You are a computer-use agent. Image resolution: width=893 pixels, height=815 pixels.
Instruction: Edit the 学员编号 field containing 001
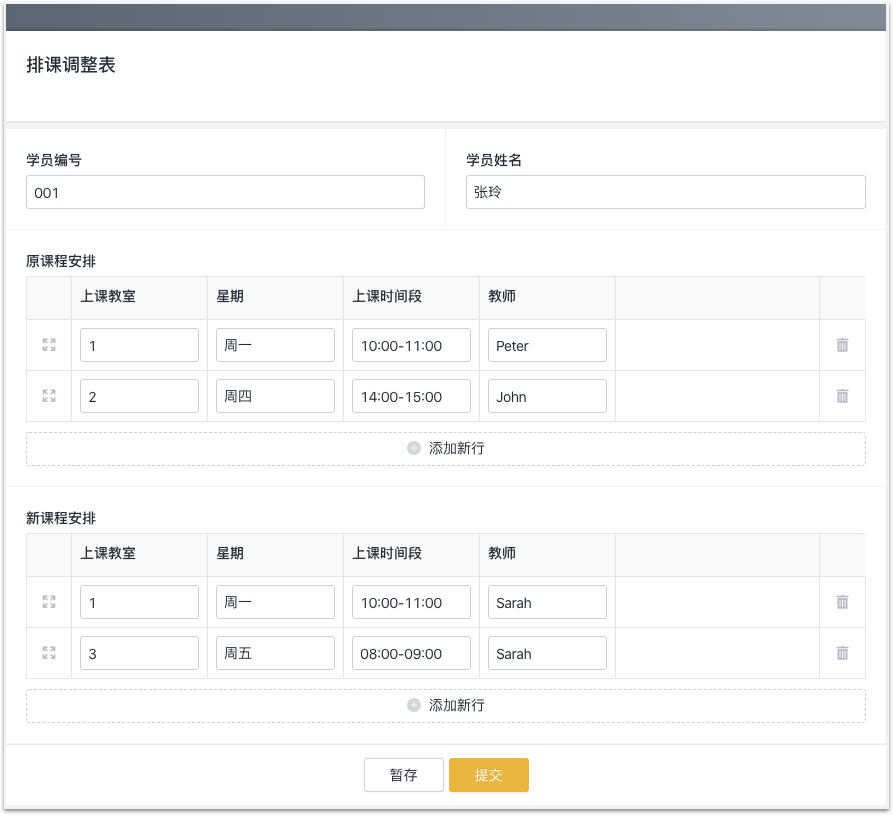[x=226, y=193]
